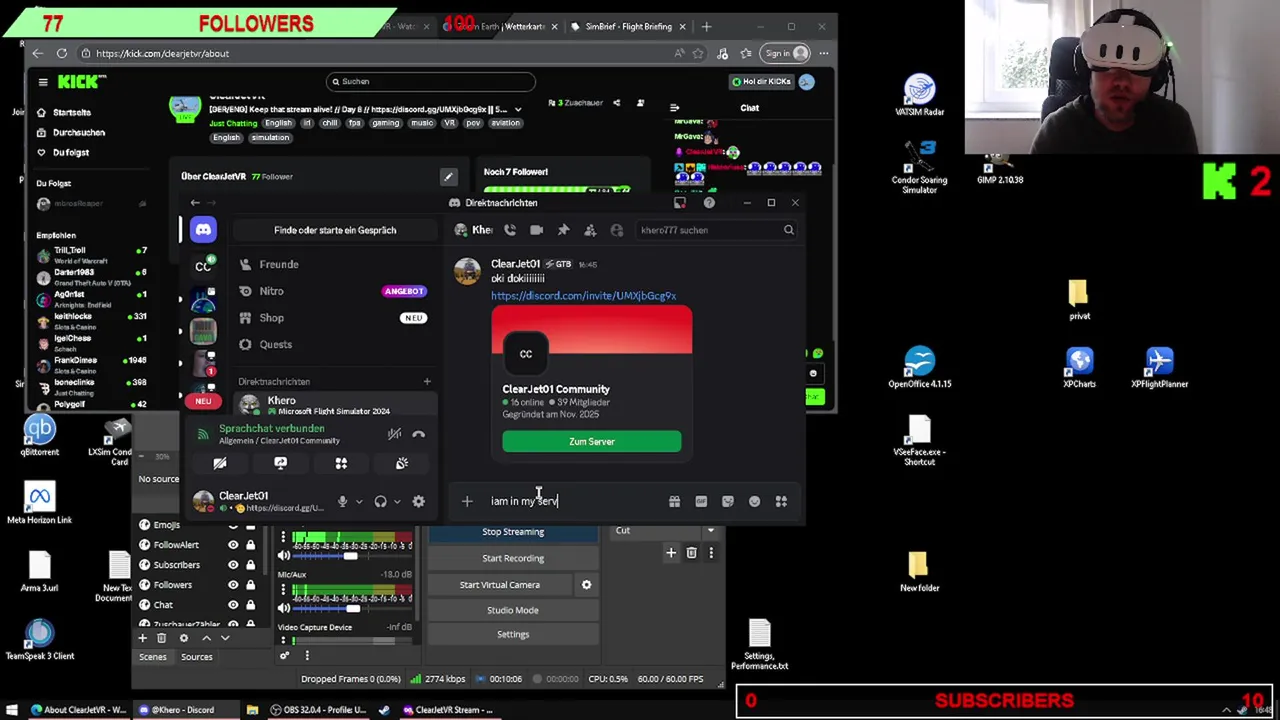Open Discord help question mark icon
Image resolution: width=1280 pixels, height=720 pixels.
coord(709,203)
